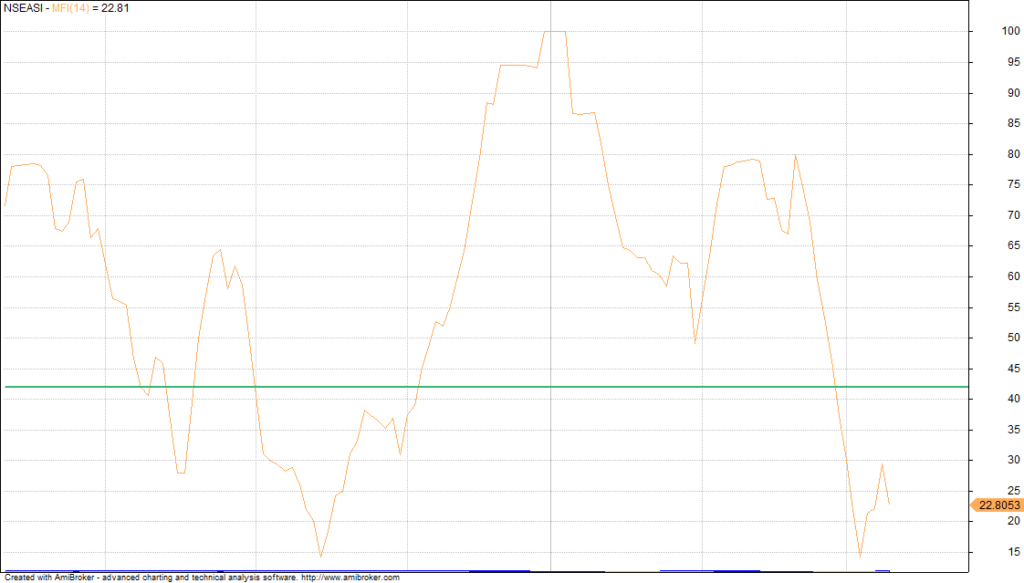Open the http://www.amibroker.com link

point(350,578)
